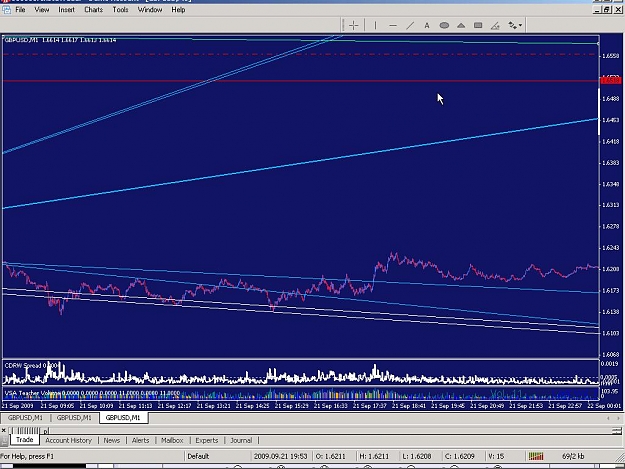Click the chart window icon beside File
This screenshot has height=469, width=625.
(x=6, y=10)
